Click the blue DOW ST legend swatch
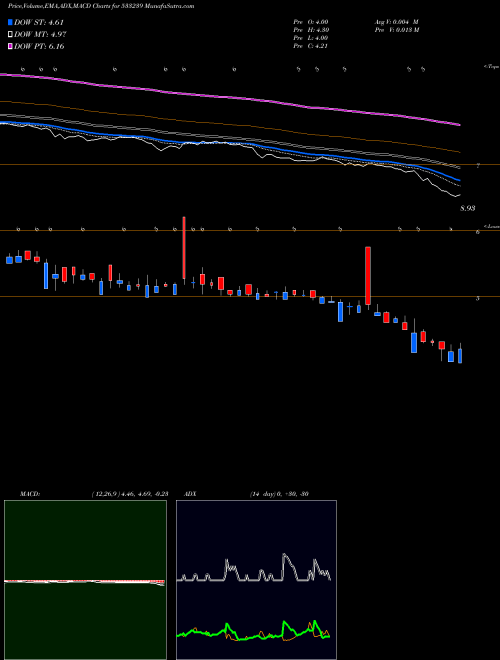Viewport: 500px width, 660px height. click(11, 22)
